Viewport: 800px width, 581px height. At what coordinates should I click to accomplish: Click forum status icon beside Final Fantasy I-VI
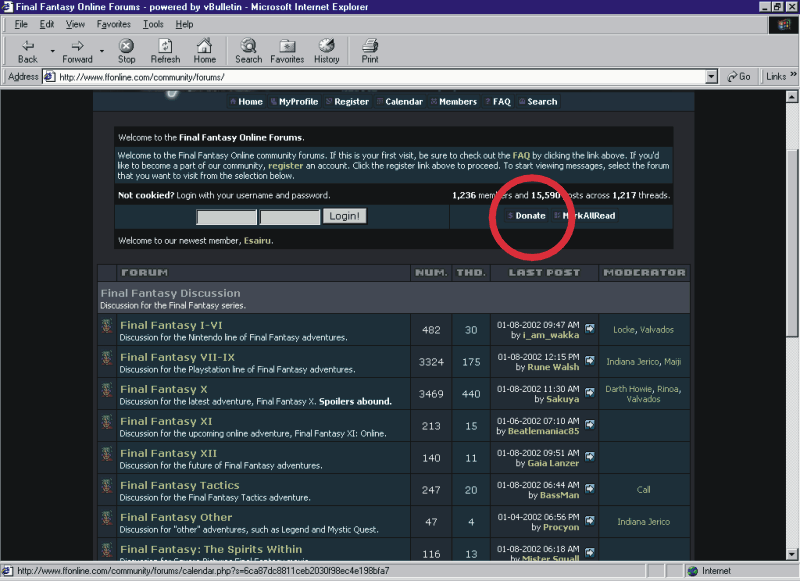[107, 326]
